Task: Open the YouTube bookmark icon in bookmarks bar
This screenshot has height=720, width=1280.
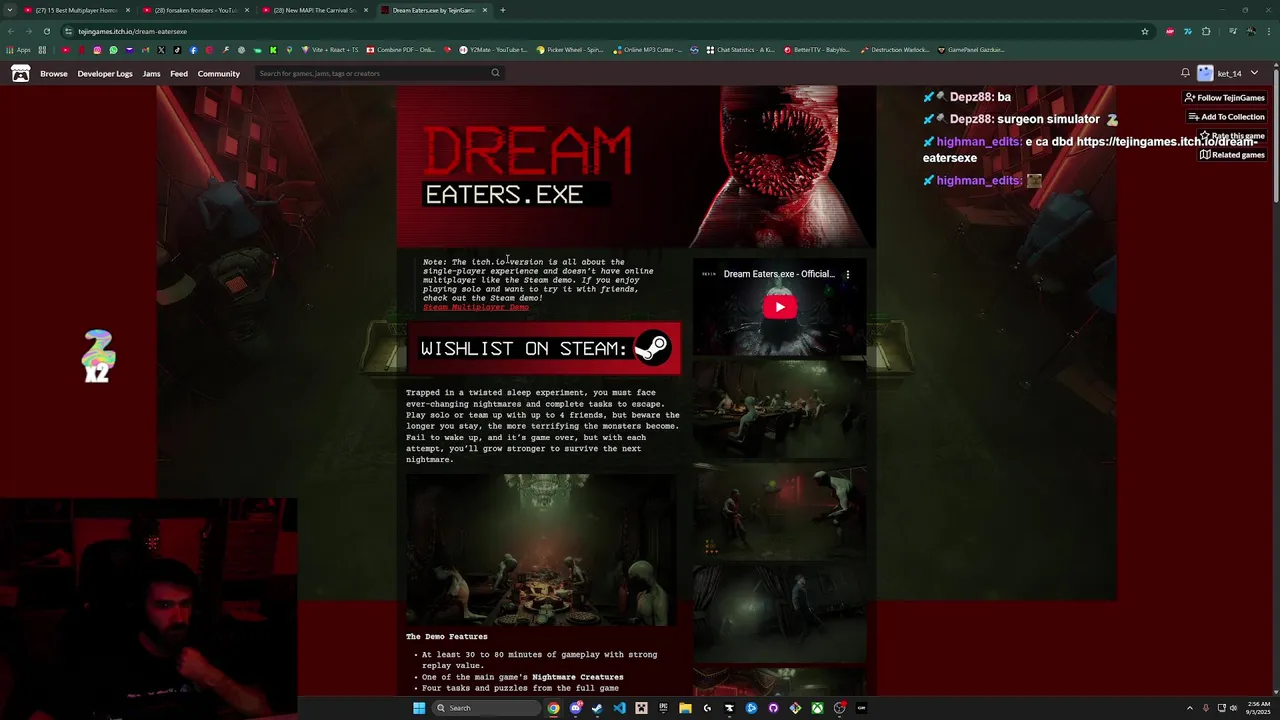Action: coord(66,50)
